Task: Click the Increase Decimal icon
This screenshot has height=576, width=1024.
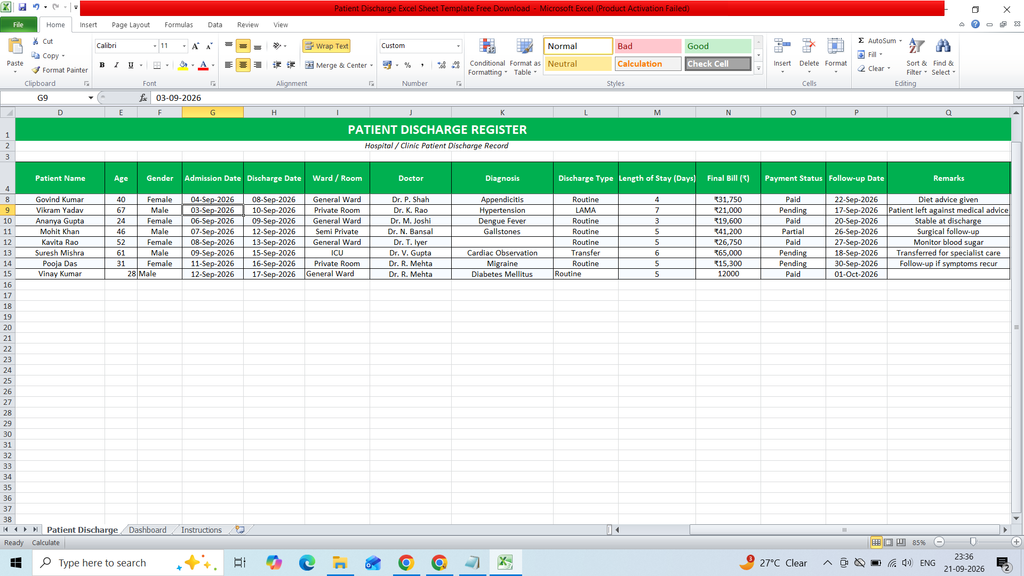Action: [441, 65]
